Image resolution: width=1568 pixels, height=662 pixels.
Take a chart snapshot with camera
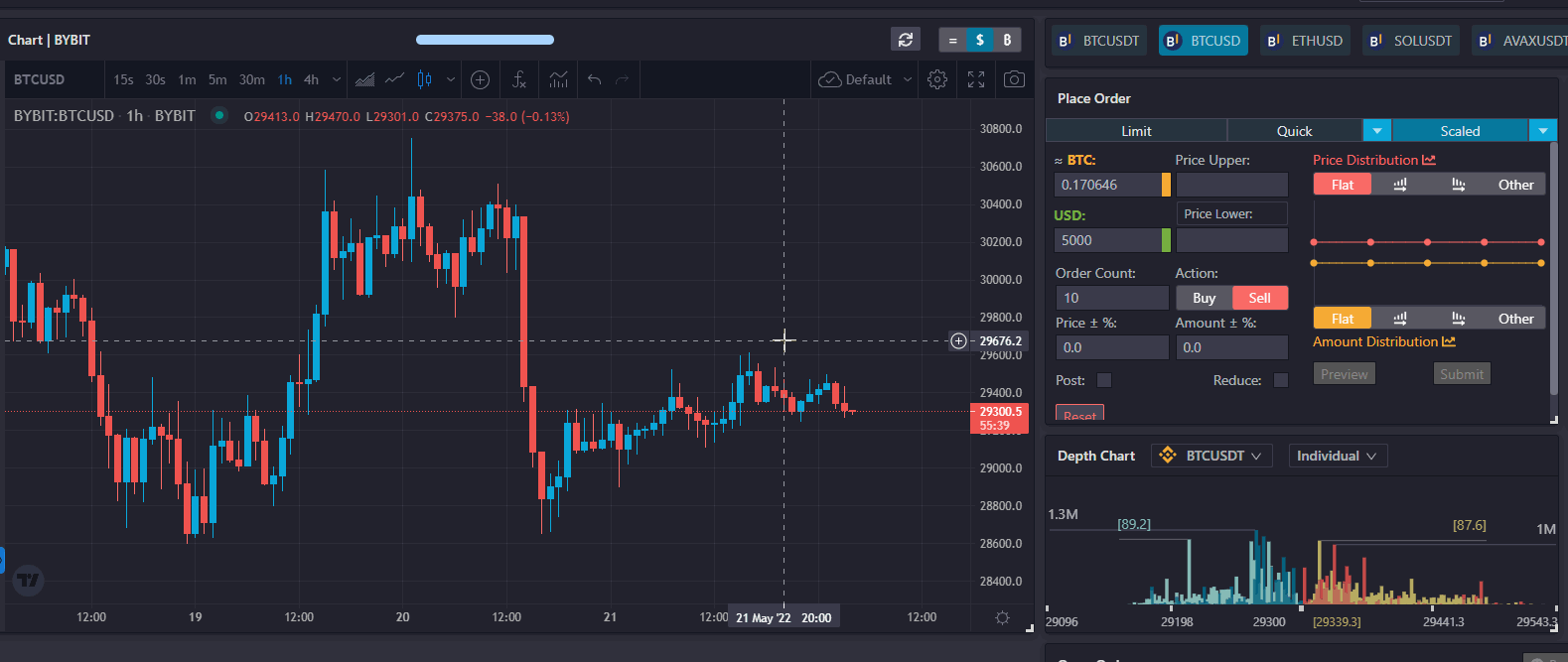pos(1014,79)
